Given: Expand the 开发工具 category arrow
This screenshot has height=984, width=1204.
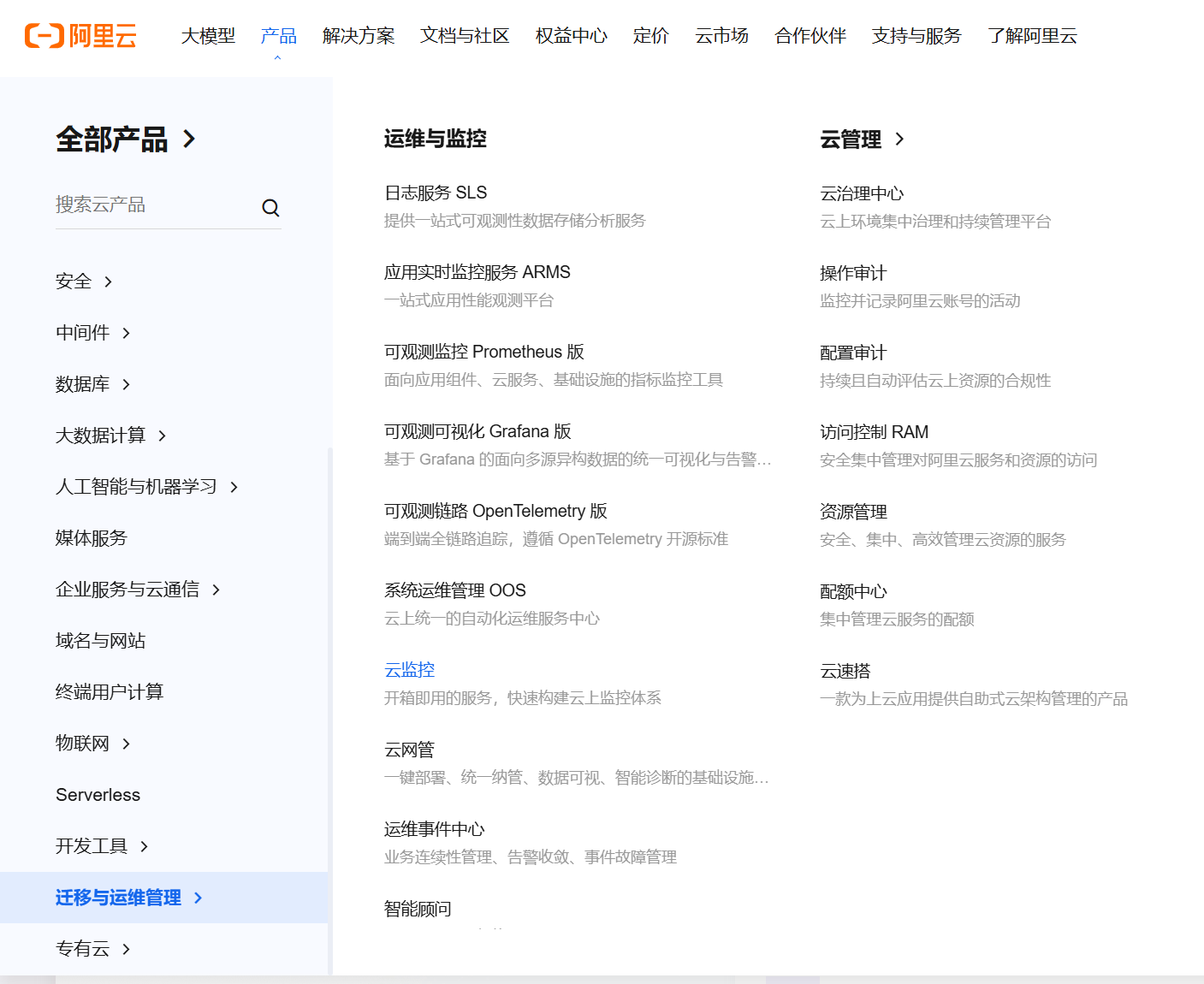Looking at the screenshot, I should (x=144, y=846).
